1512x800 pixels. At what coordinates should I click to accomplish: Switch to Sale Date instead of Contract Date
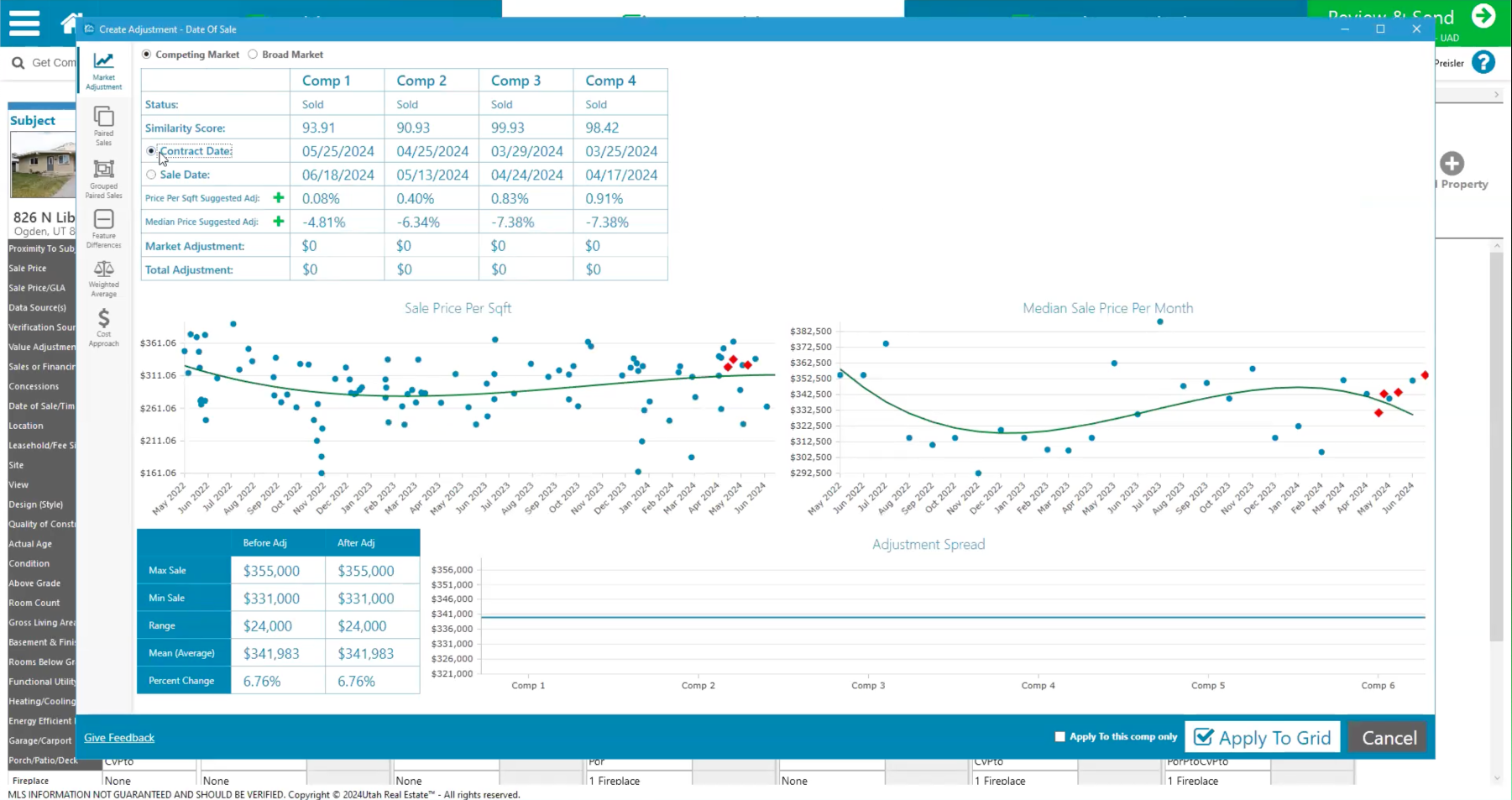click(x=151, y=174)
